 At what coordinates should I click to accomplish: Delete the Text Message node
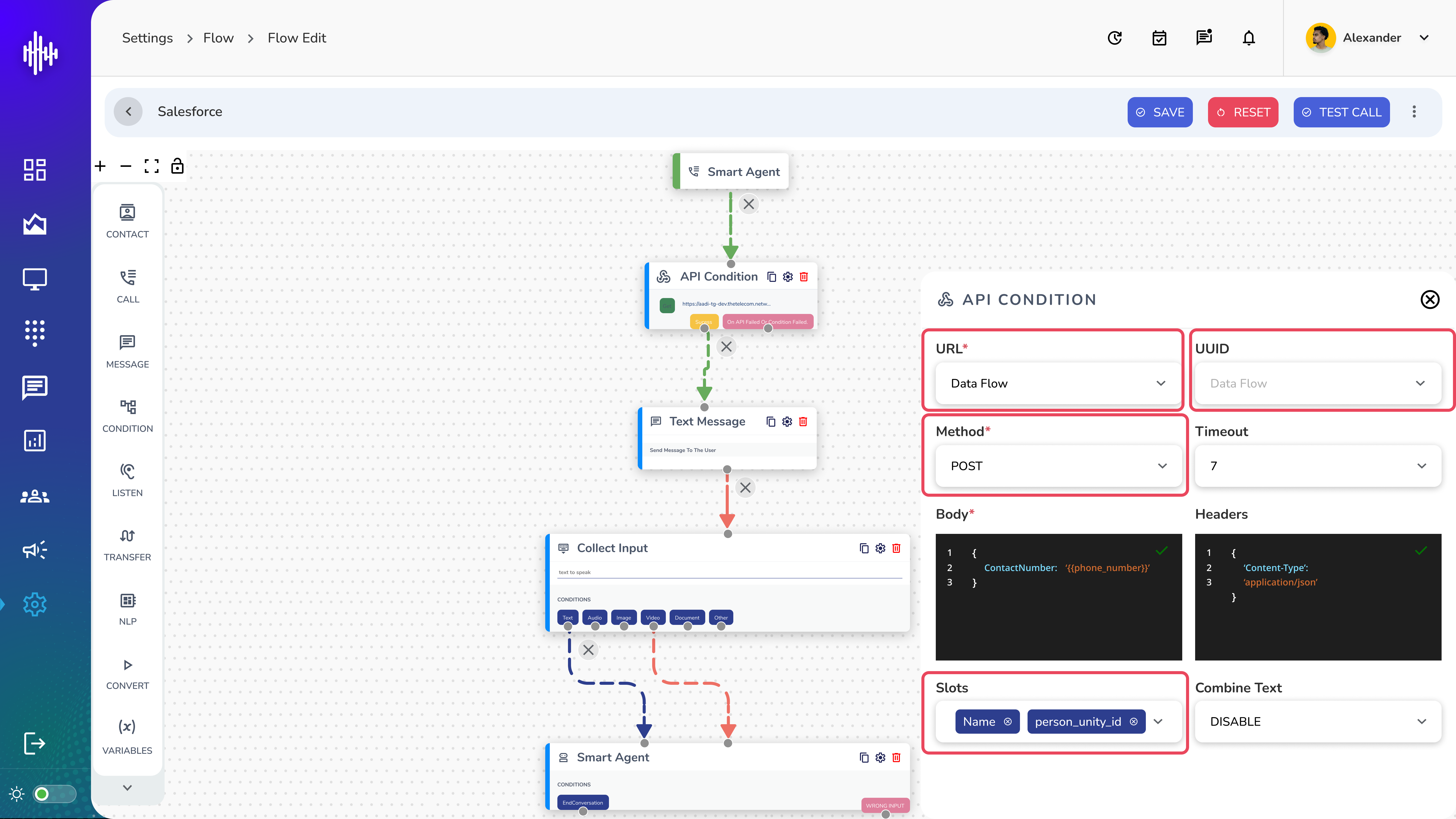803,422
